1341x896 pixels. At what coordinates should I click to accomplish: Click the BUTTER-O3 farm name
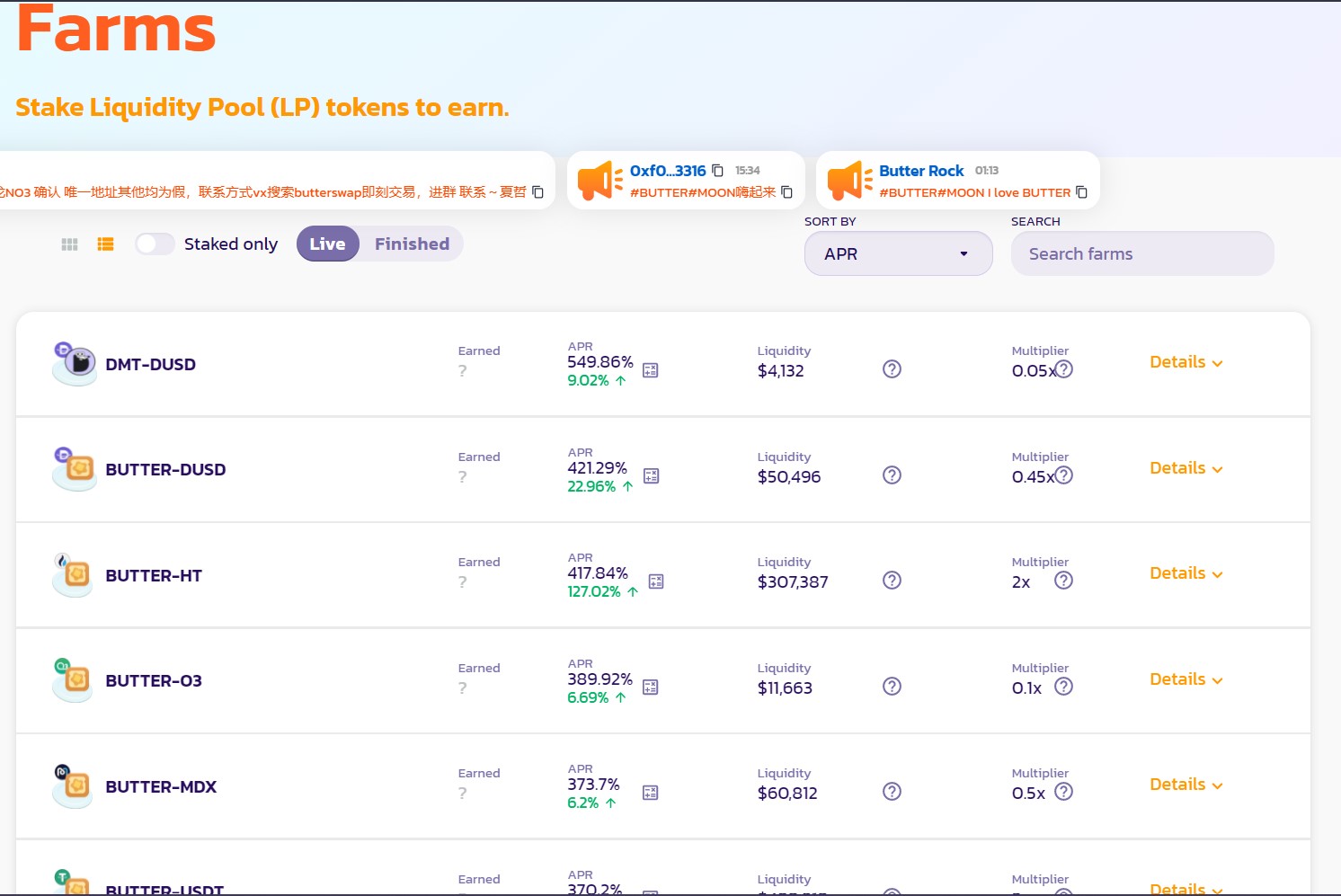[154, 681]
